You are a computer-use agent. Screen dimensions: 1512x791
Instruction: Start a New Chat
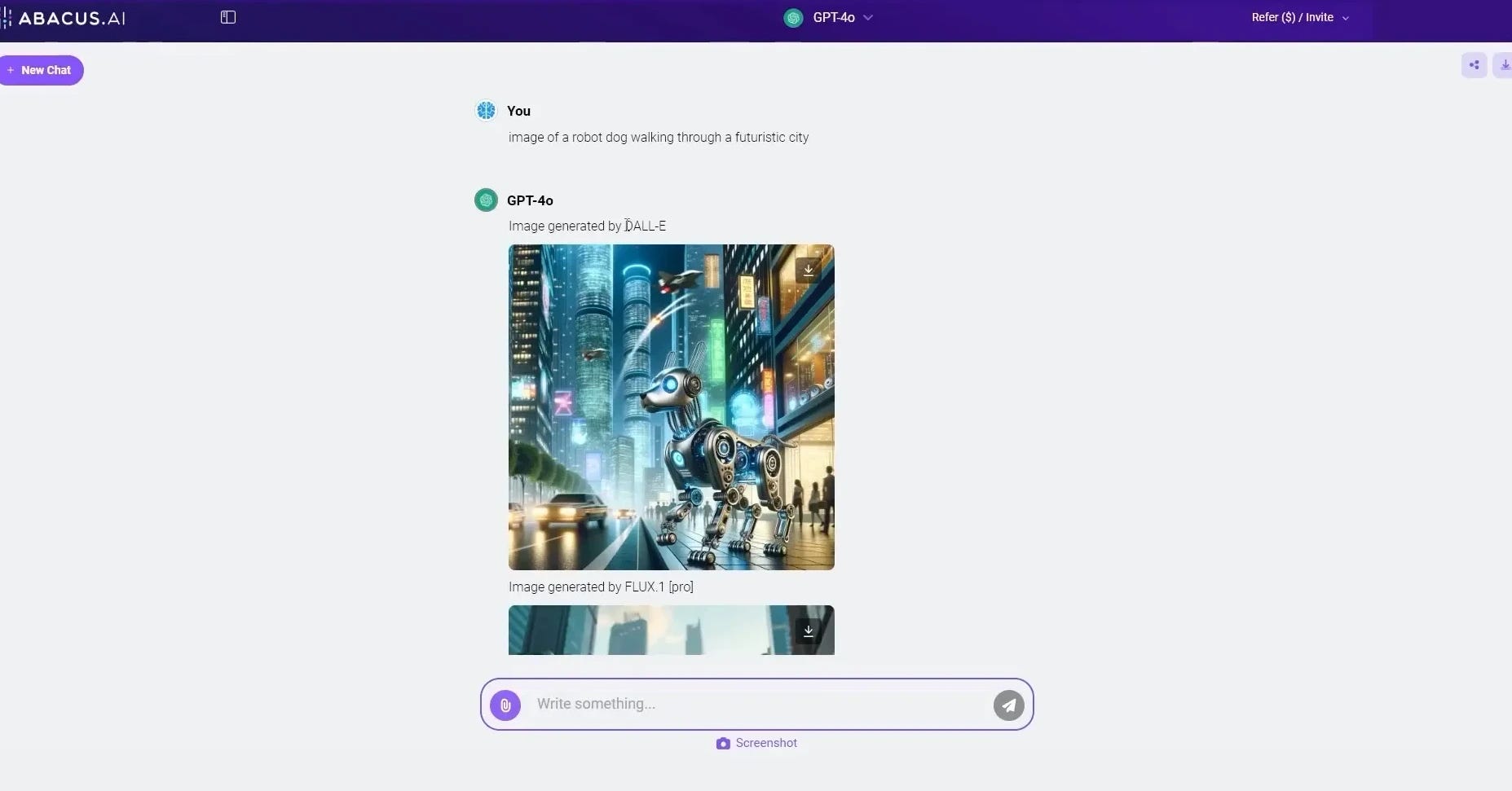point(42,70)
